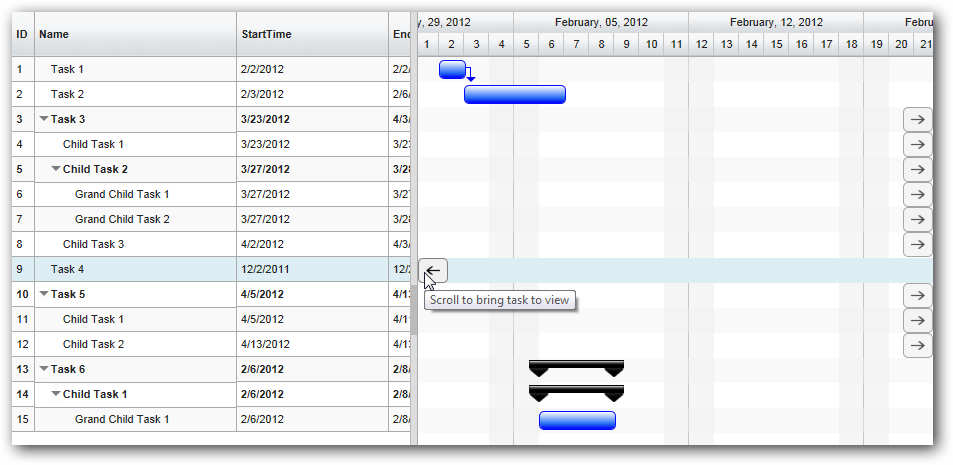This screenshot has width=953, height=465.
Task: Click right arrow scroll button in row 12
Action: (x=917, y=345)
